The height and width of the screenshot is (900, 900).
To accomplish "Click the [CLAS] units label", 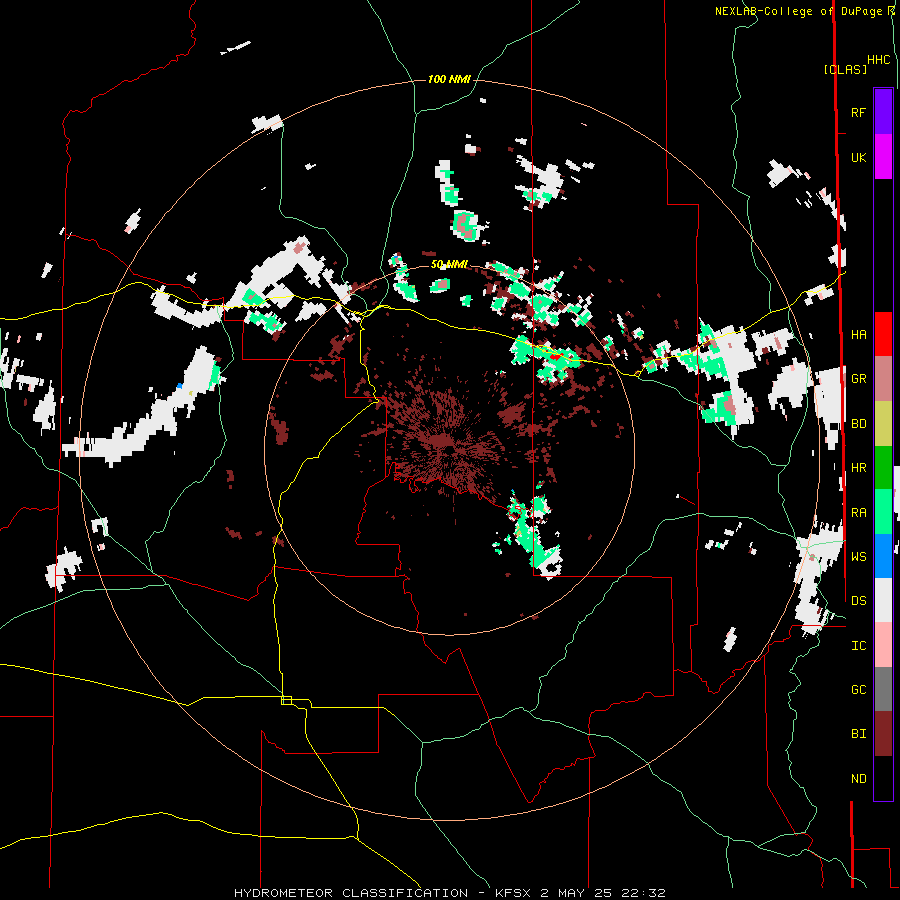I will pos(845,69).
